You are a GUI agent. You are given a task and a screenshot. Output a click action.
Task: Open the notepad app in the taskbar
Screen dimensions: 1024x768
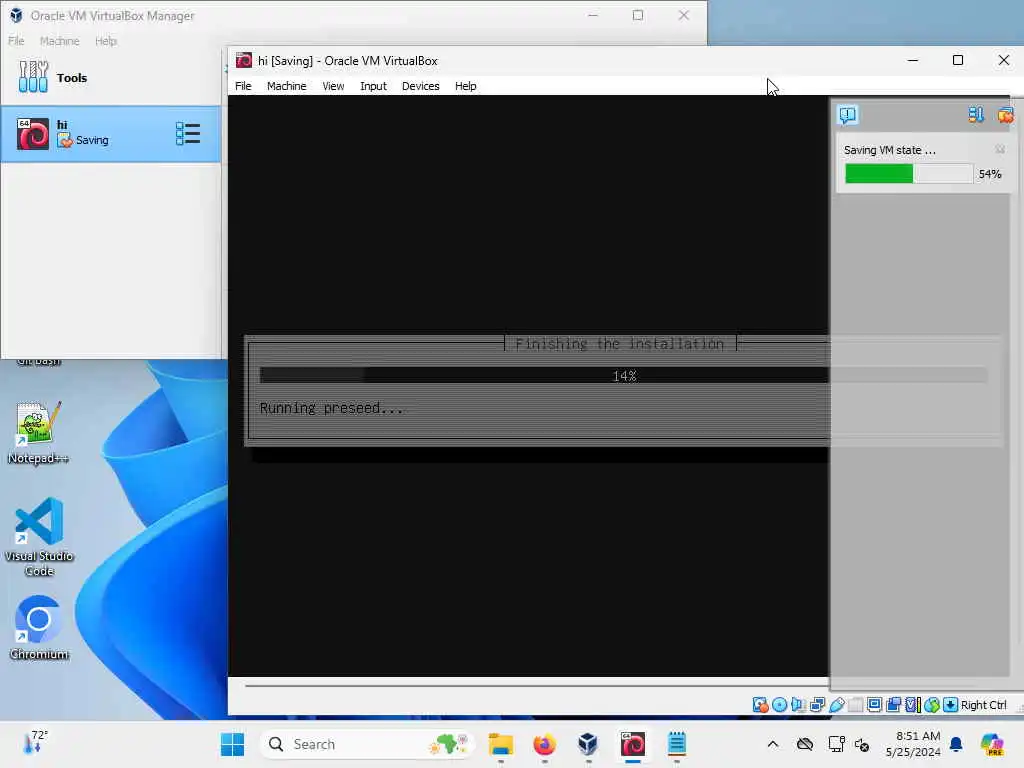coord(677,744)
